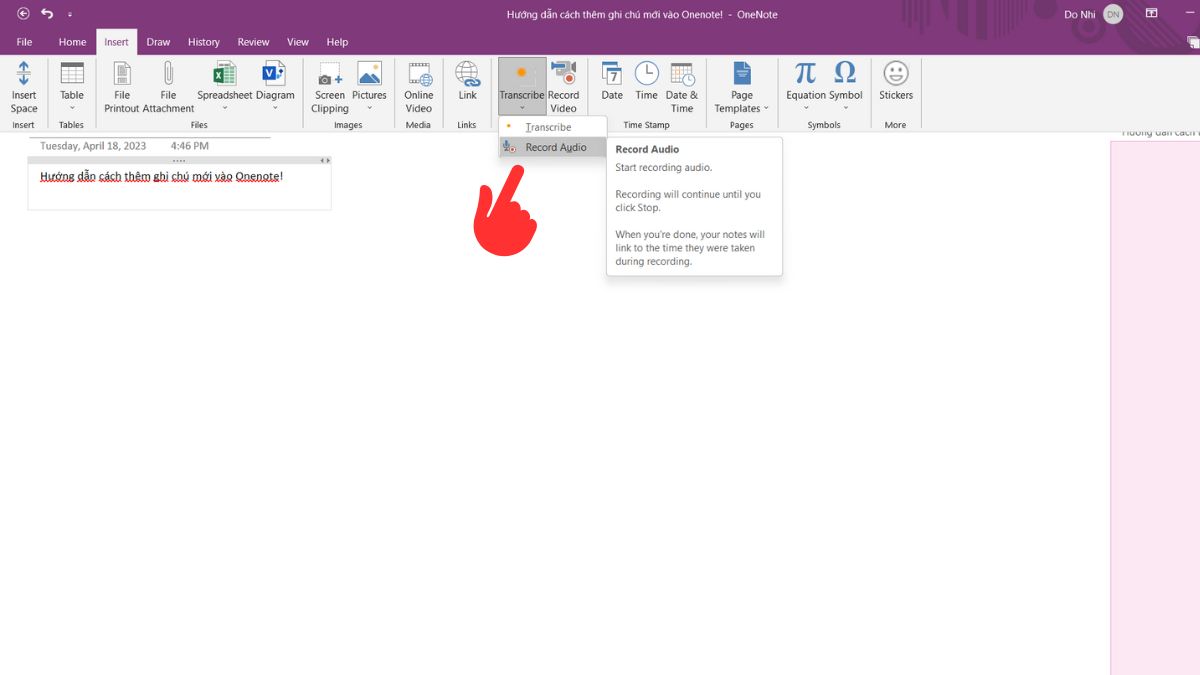Open the ribbon display options icon

click(x=1152, y=14)
